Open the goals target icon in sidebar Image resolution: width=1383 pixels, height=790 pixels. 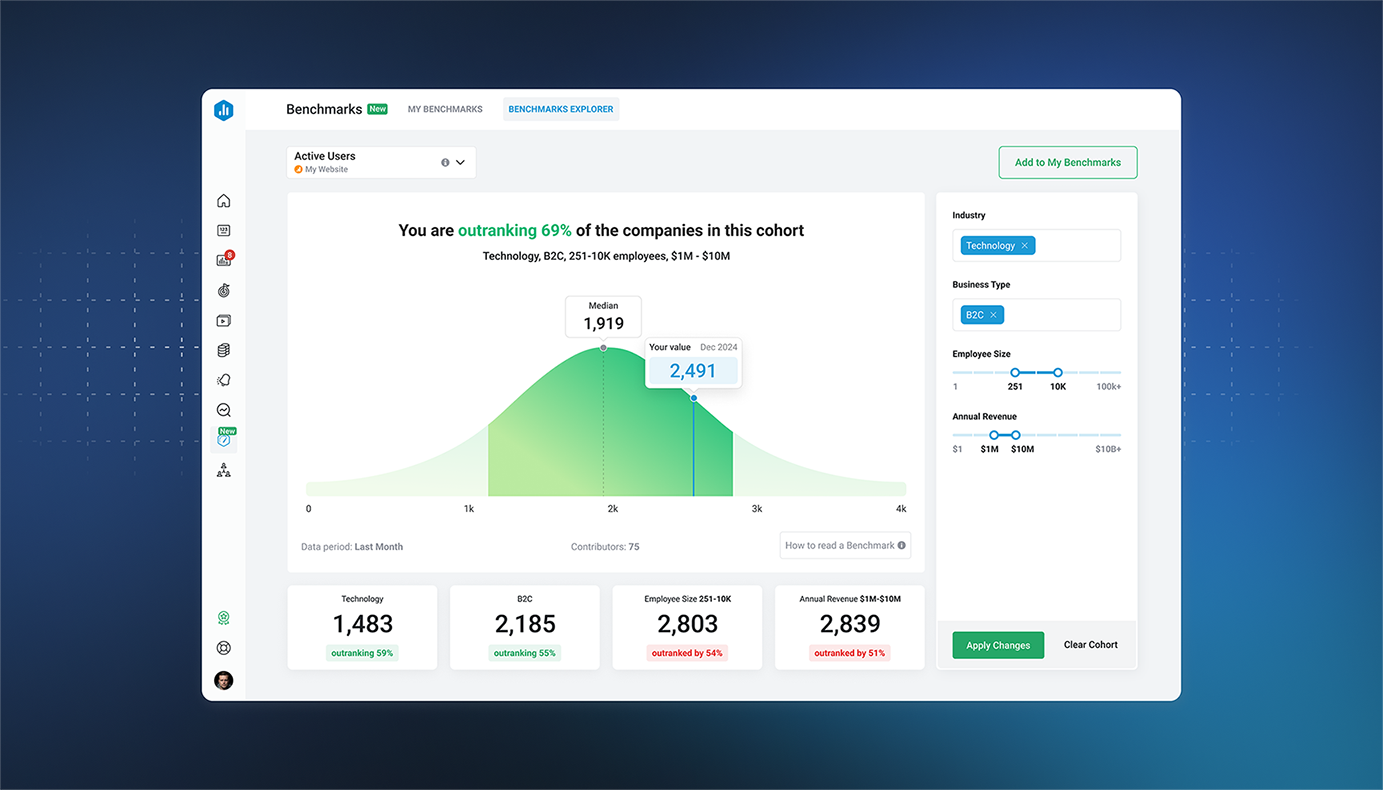[223, 290]
